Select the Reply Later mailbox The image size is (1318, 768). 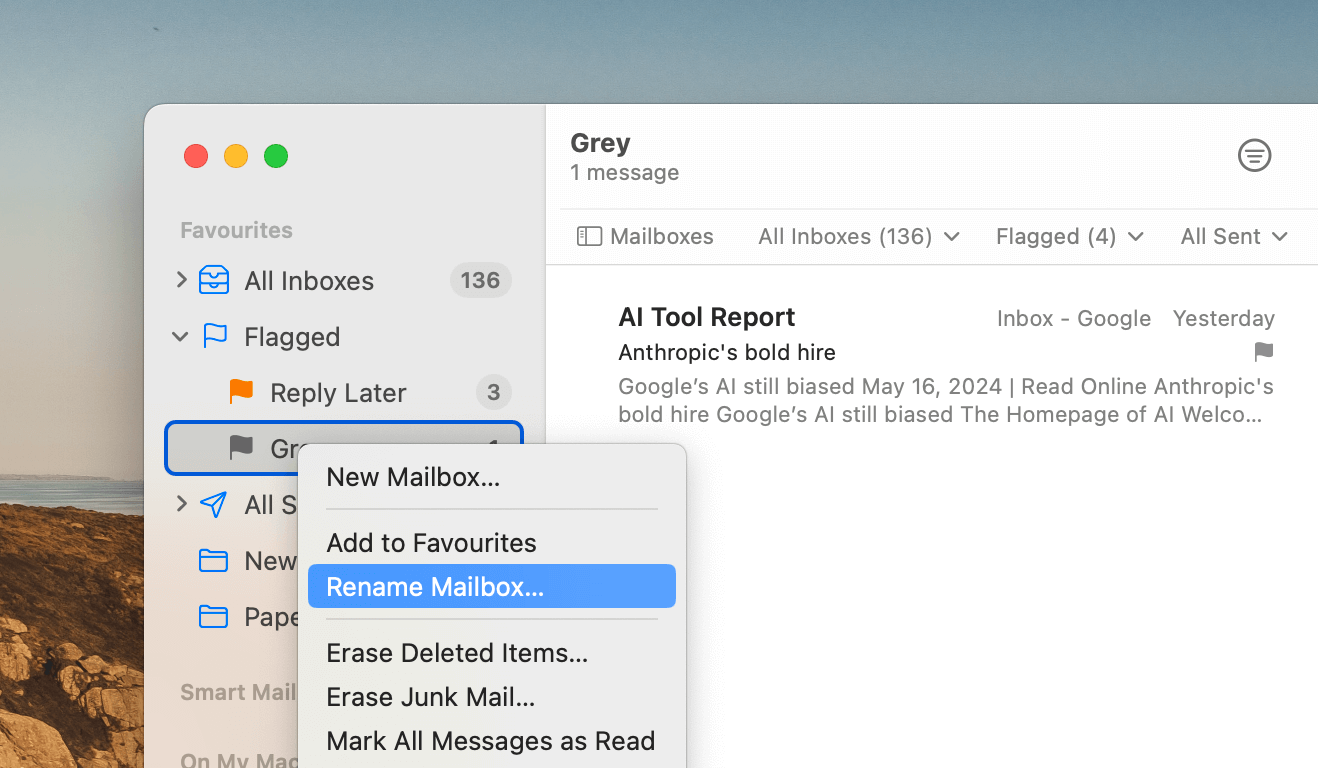[x=338, y=393]
